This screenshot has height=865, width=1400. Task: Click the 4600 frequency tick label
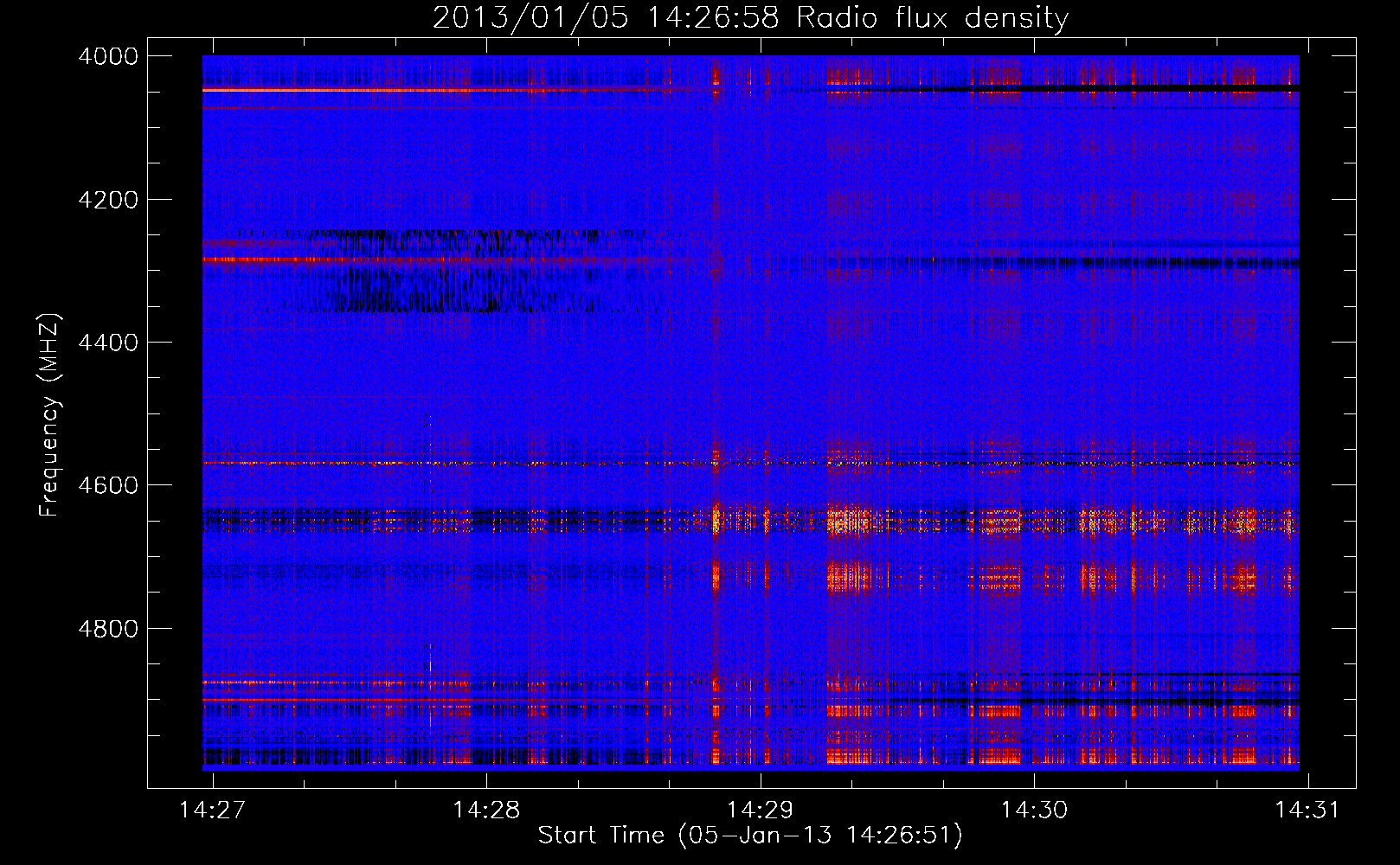pyautogui.click(x=108, y=485)
